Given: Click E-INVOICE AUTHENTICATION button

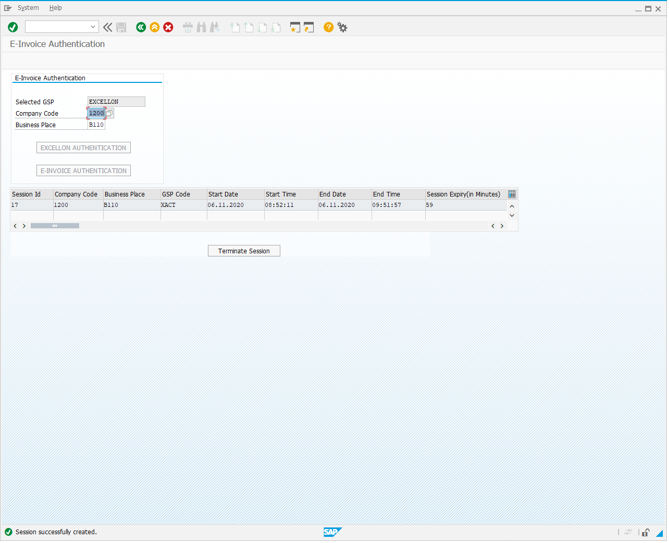Looking at the screenshot, I should (x=84, y=171).
